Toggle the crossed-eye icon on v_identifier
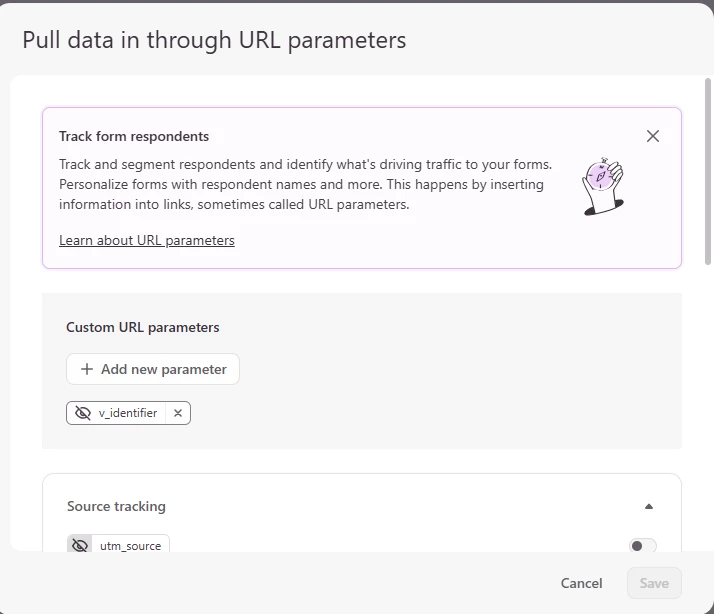This screenshot has width=714, height=614. tap(83, 413)
